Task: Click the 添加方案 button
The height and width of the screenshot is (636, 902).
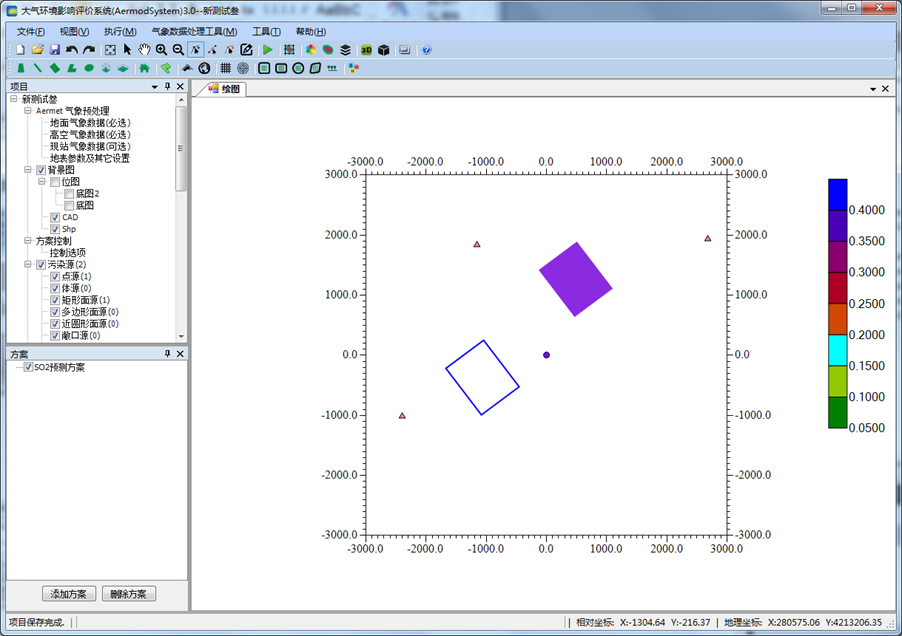Action: pos(69,594)
